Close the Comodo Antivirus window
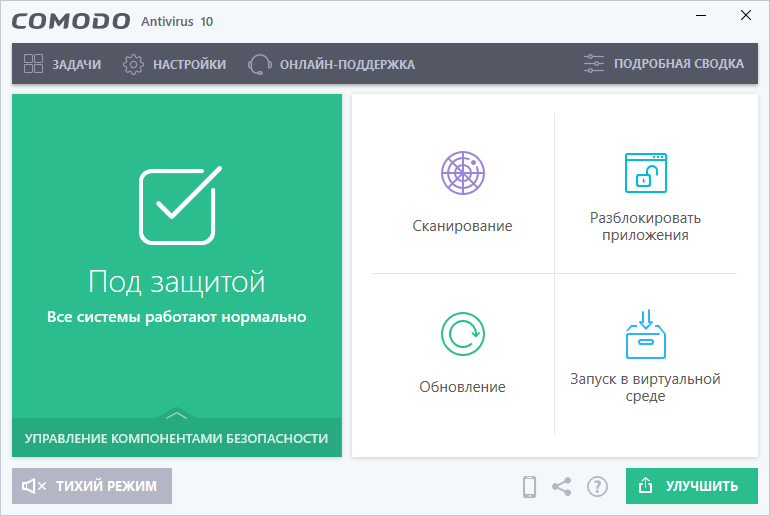The image size is (770, 516). (x=746, y=16)
